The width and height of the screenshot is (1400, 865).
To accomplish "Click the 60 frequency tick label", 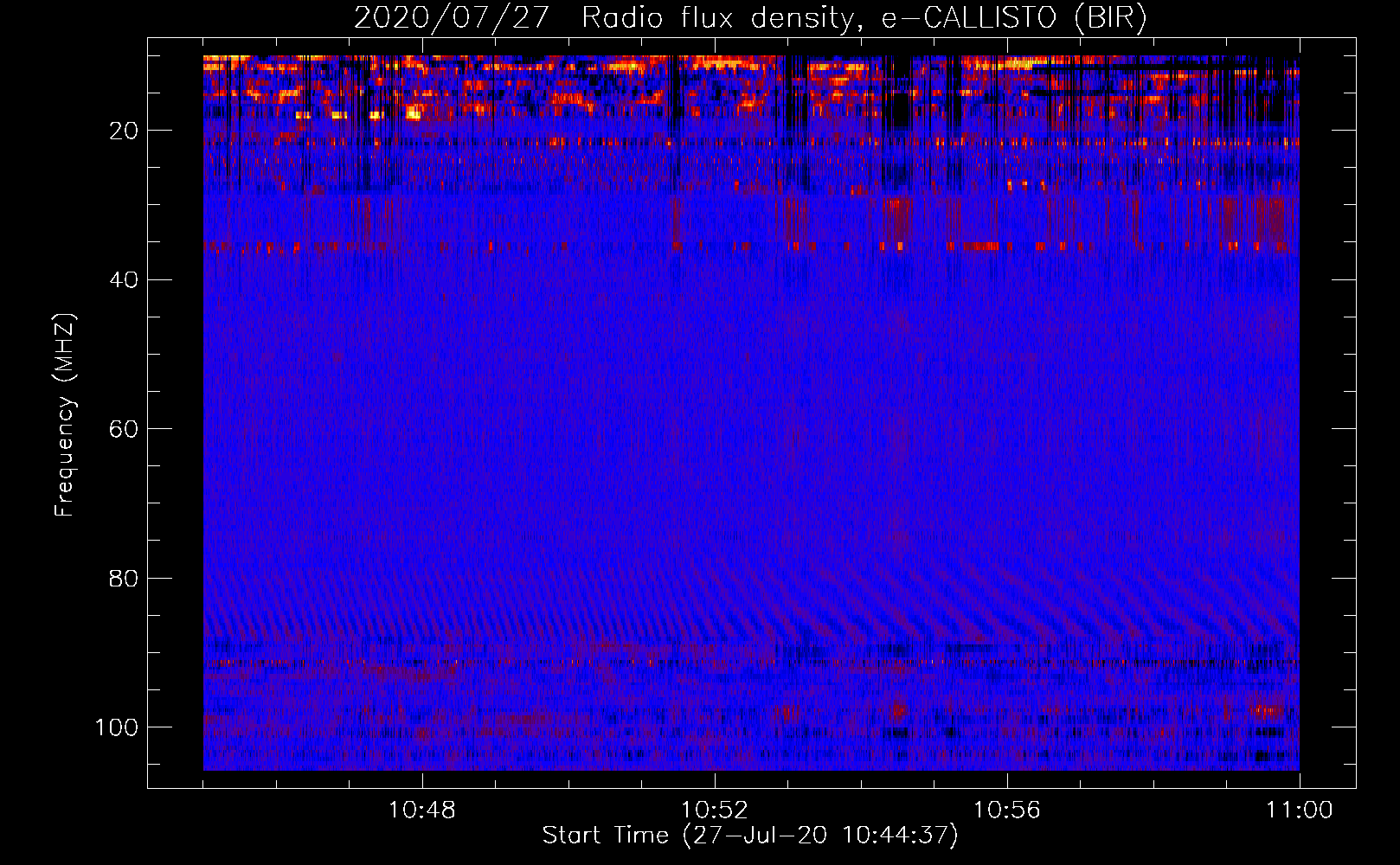I will point(124,429).
